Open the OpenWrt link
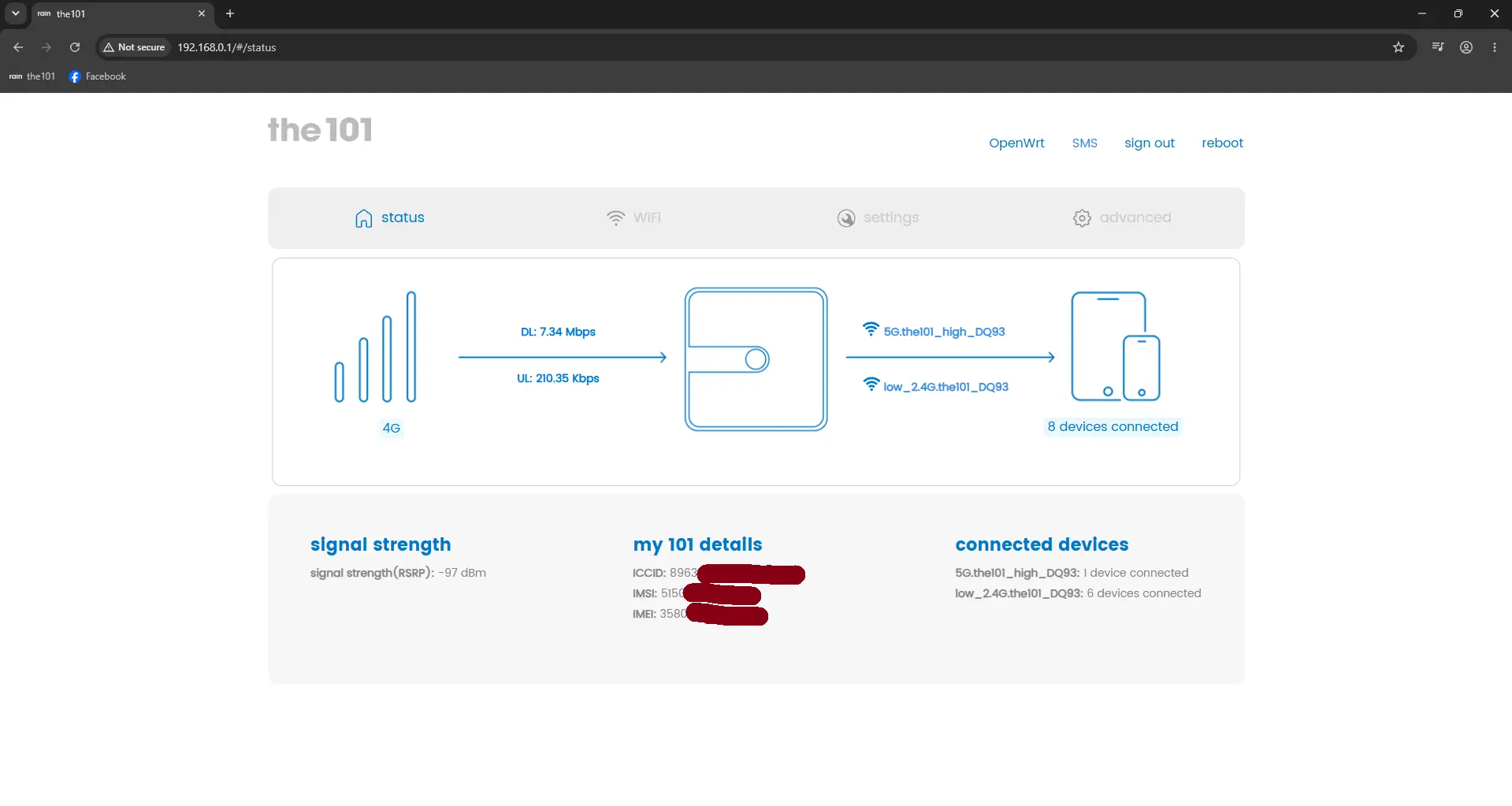This screenshot has height=806, width=1512. click(1016, 143)
